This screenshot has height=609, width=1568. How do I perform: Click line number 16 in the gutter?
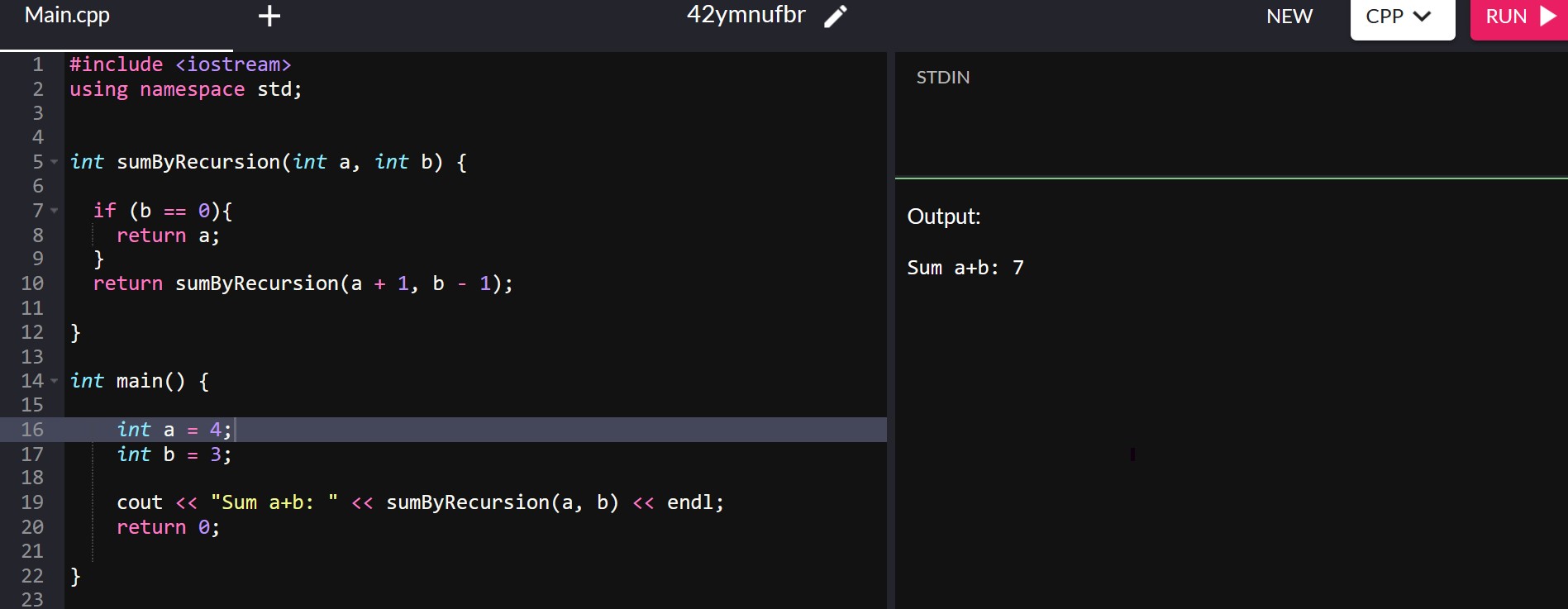(32, 430)
